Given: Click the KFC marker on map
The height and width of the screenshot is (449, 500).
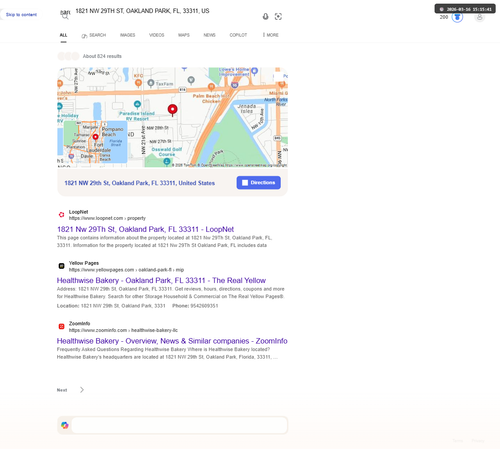Looking at the screenshot, I should [x=138, y=82].
